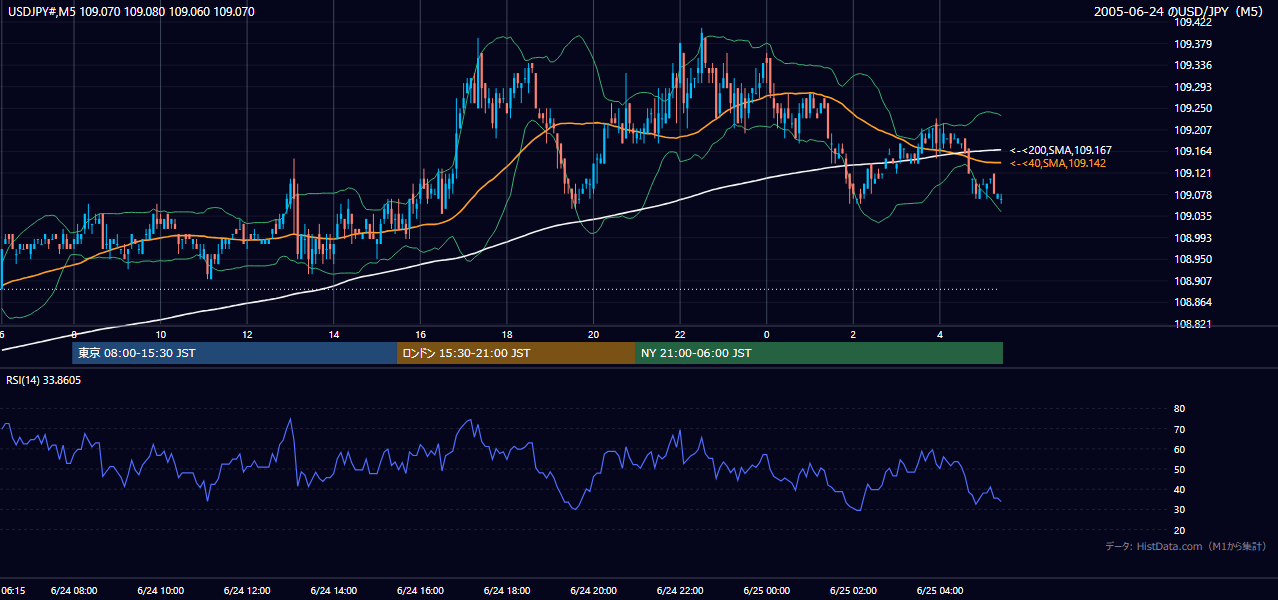Click the 6/24 16:00 date axis label
The height and width of the screenshot is (600, 1278).
click(x=420, y=591)
